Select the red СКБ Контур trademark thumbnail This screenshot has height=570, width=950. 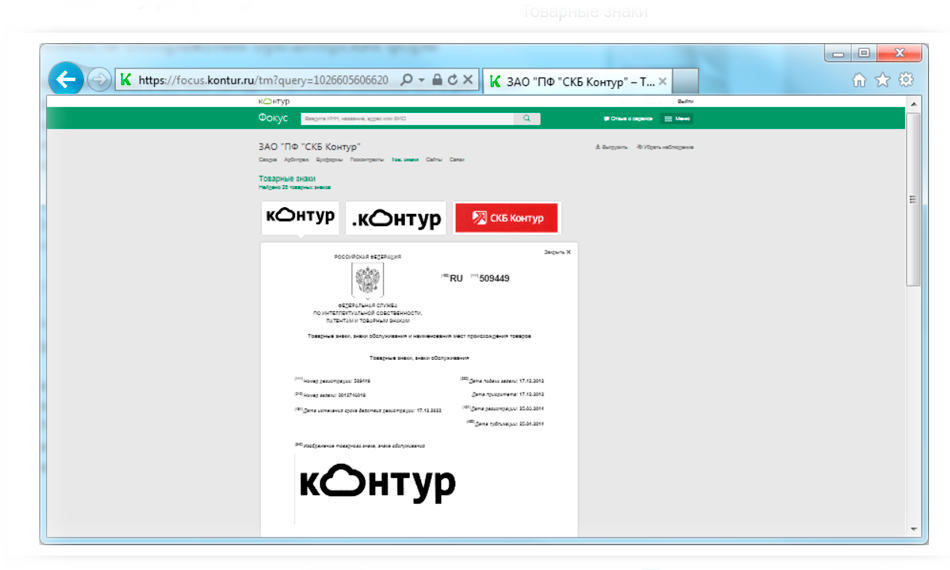click(x=507, y=217)
